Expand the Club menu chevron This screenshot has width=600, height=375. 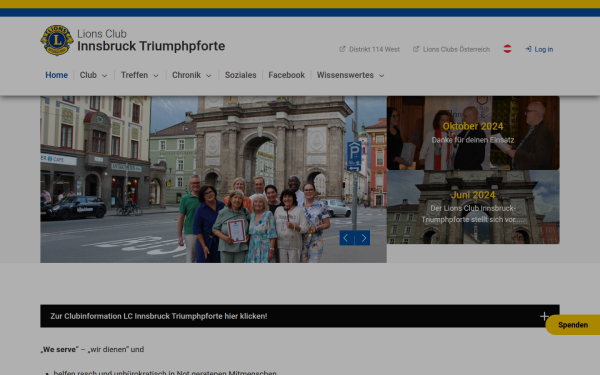pos(104,76)
